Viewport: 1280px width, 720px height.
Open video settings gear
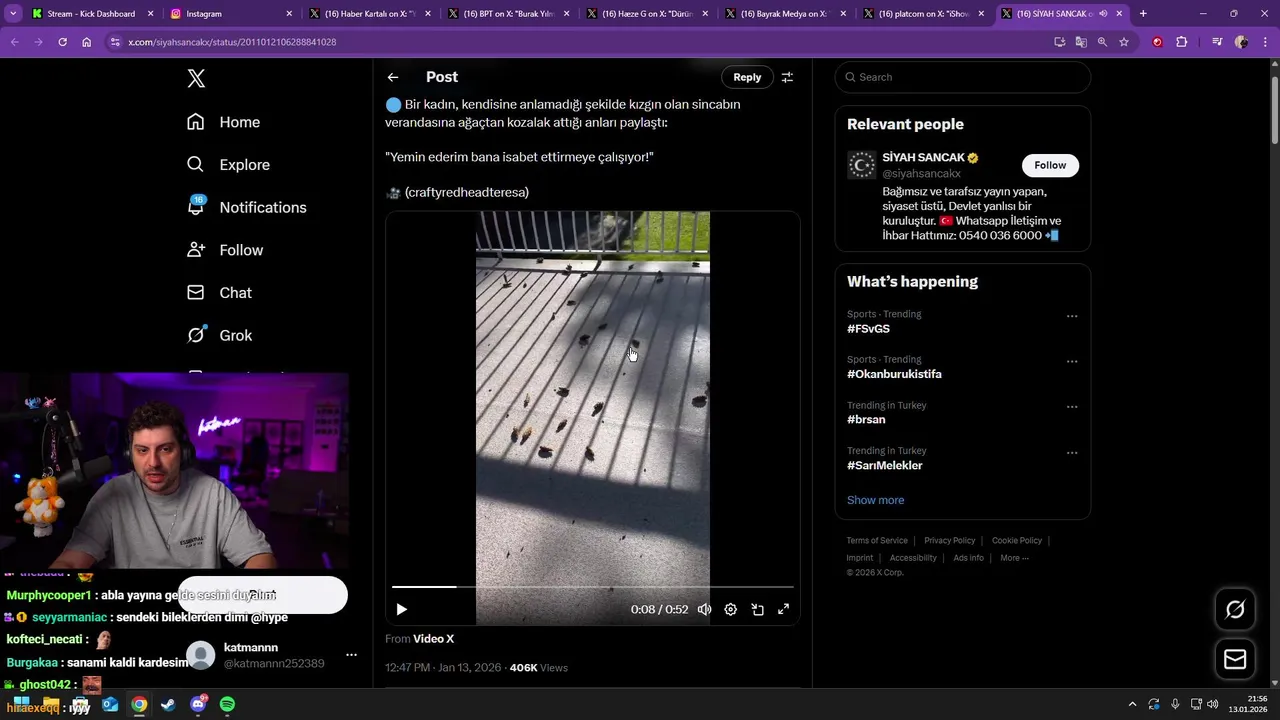point(731,609)
